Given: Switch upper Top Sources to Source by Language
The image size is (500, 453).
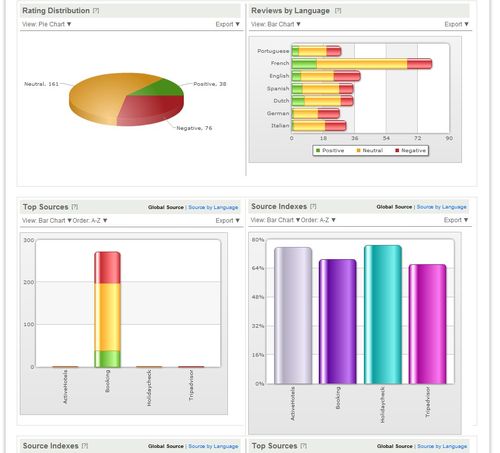Looking at the screenshot, I should tap(213, 207).
